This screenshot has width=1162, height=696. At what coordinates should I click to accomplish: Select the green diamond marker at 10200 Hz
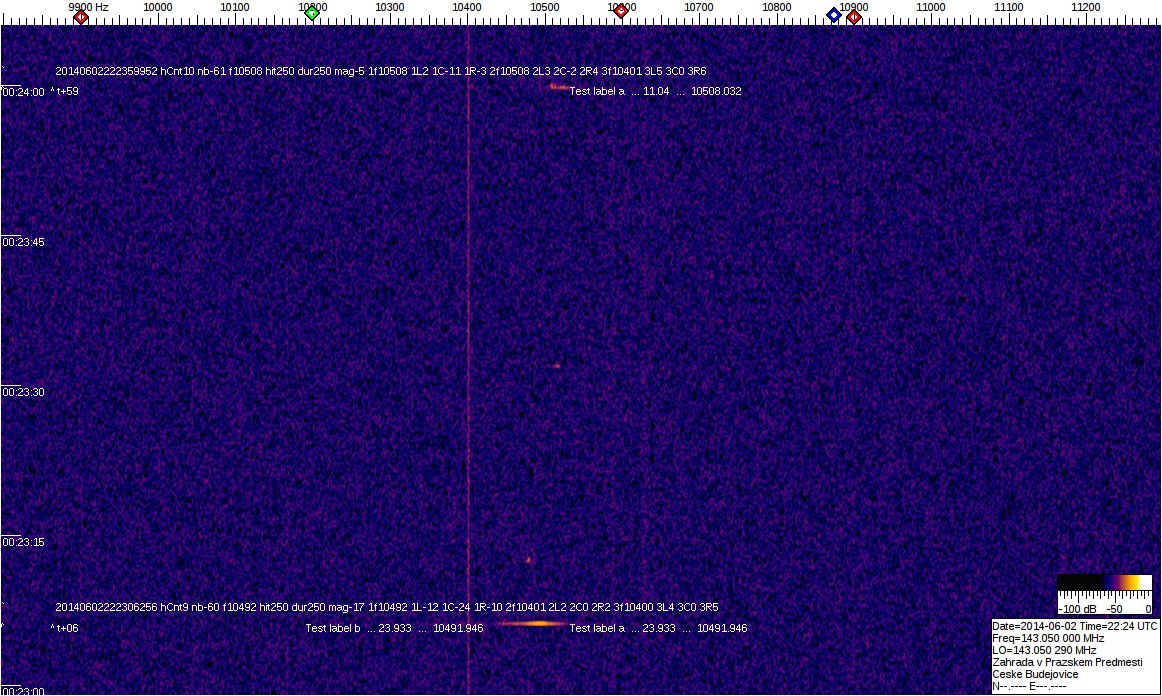(312, 13)
